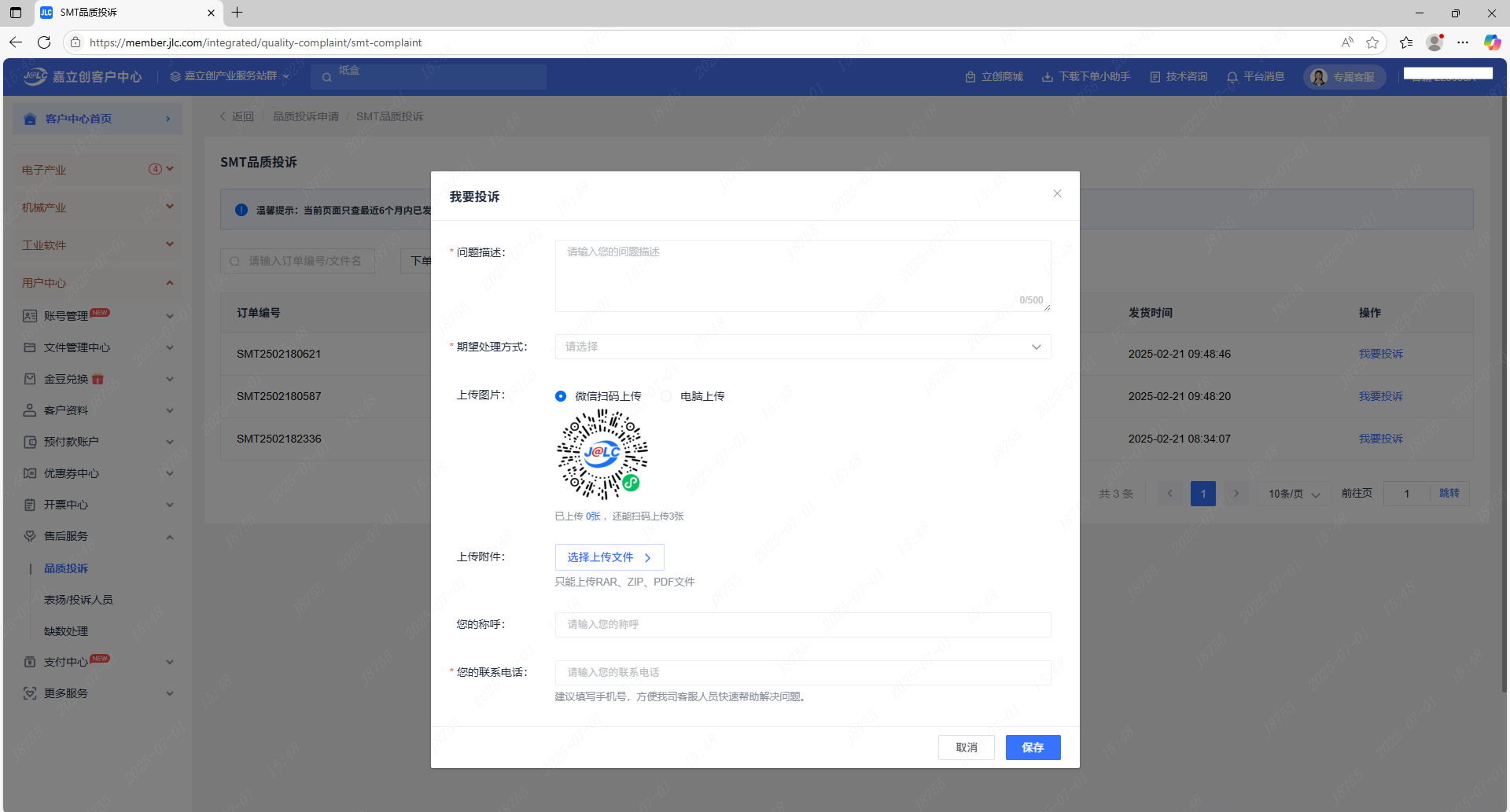Expand 客户资料 in sidebar
Viewport: 1510px width, 812px height.
[98, 410]
